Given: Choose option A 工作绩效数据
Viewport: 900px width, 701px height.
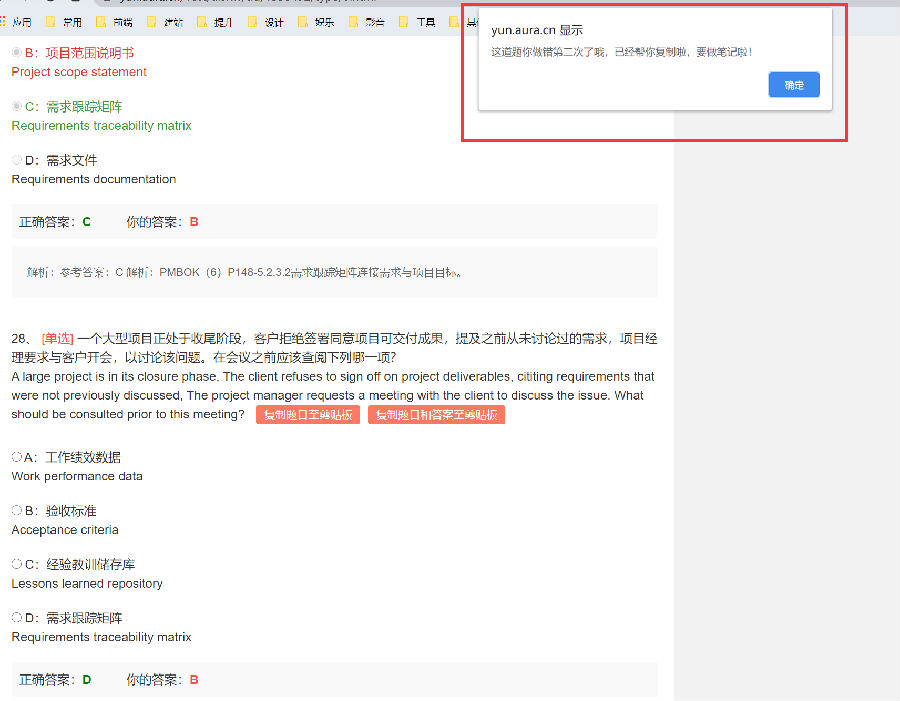Looking at the screenshot, I should coord(17,457).
